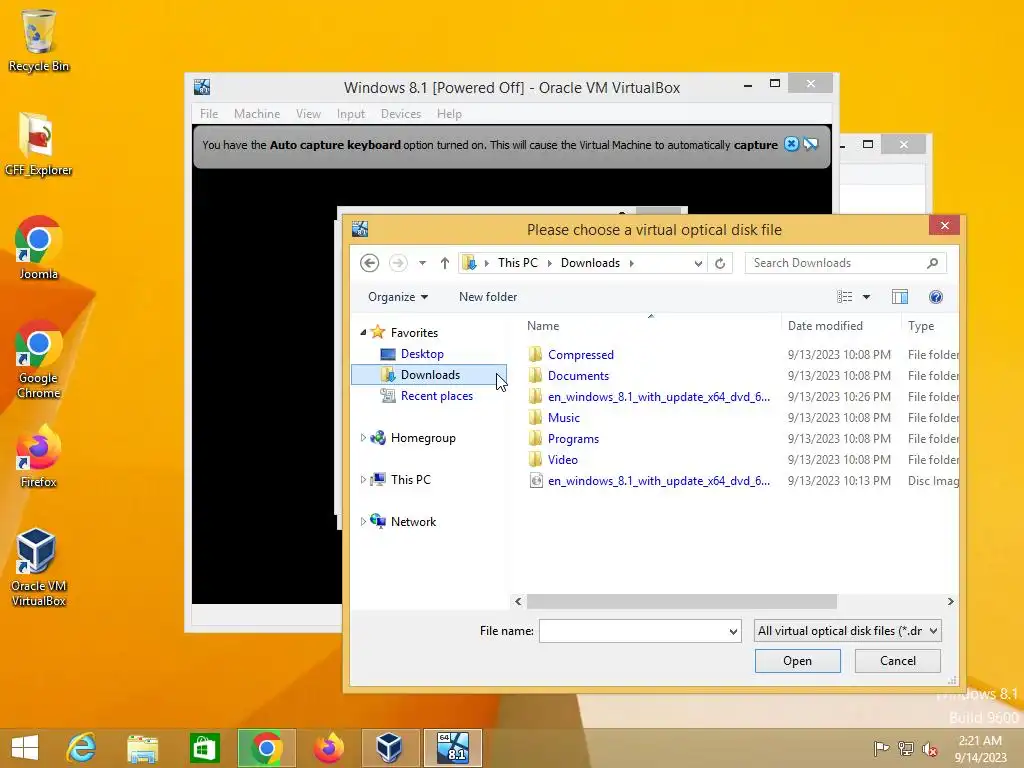Select Desktop under Favorites

tap(422, 354)
